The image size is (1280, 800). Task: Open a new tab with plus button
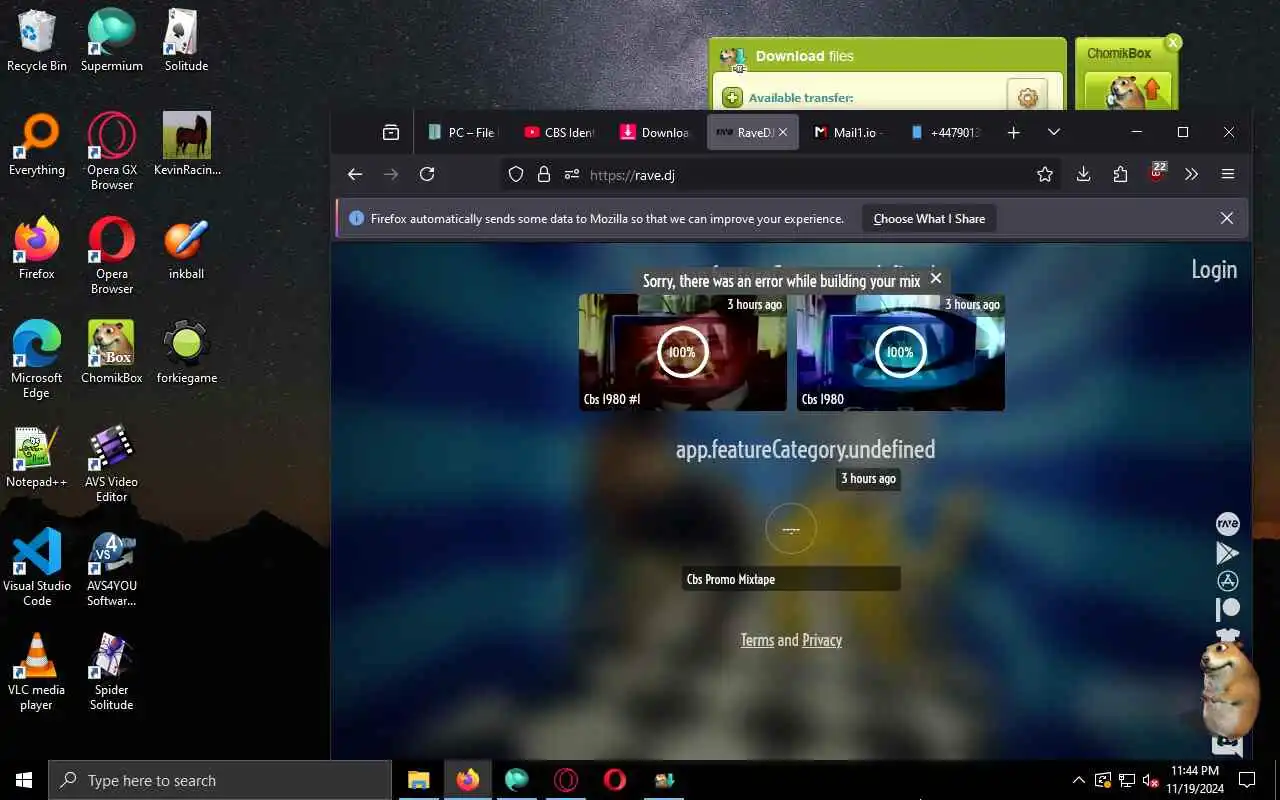click(x=1013, y=132)
